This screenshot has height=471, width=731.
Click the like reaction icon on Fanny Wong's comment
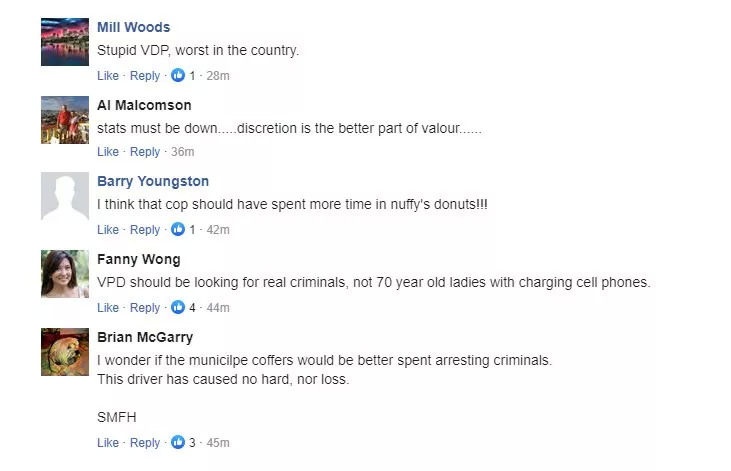[179, 307]
